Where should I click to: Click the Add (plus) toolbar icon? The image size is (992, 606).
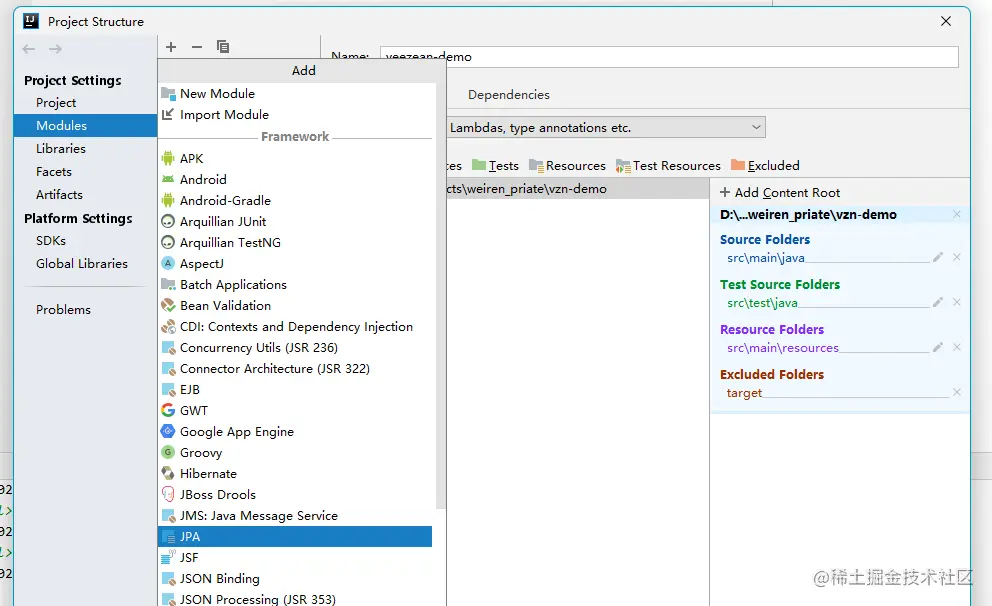point(171,47)
